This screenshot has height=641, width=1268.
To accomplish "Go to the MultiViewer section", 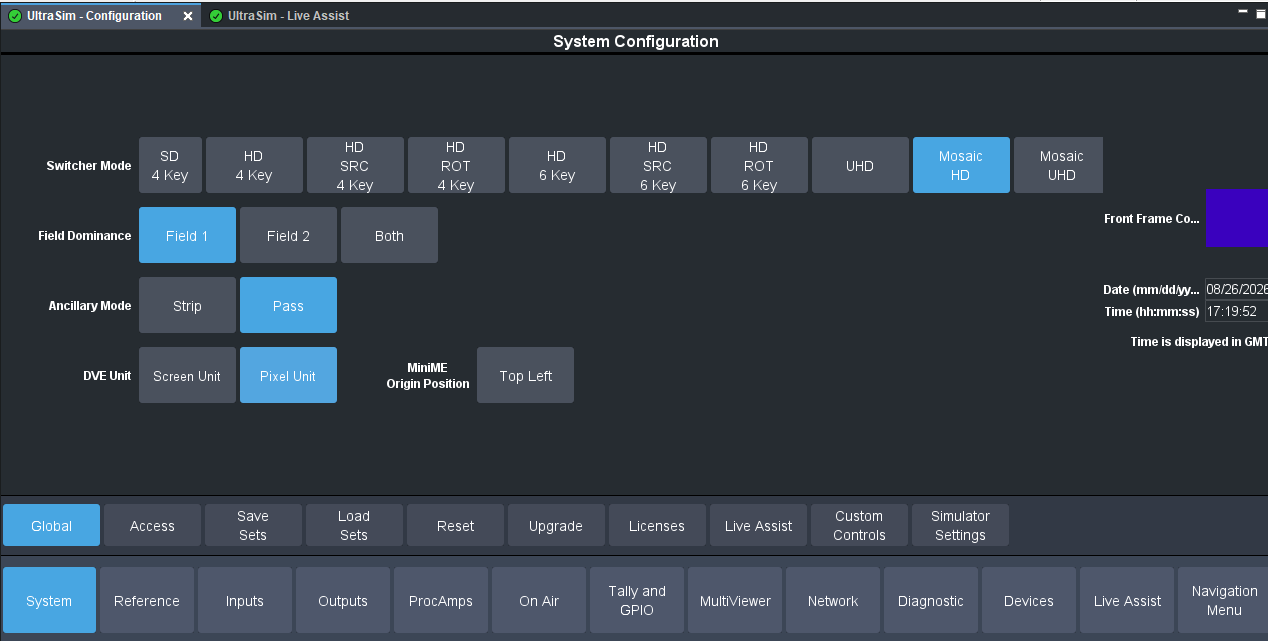I will click(x=735, y=600).
